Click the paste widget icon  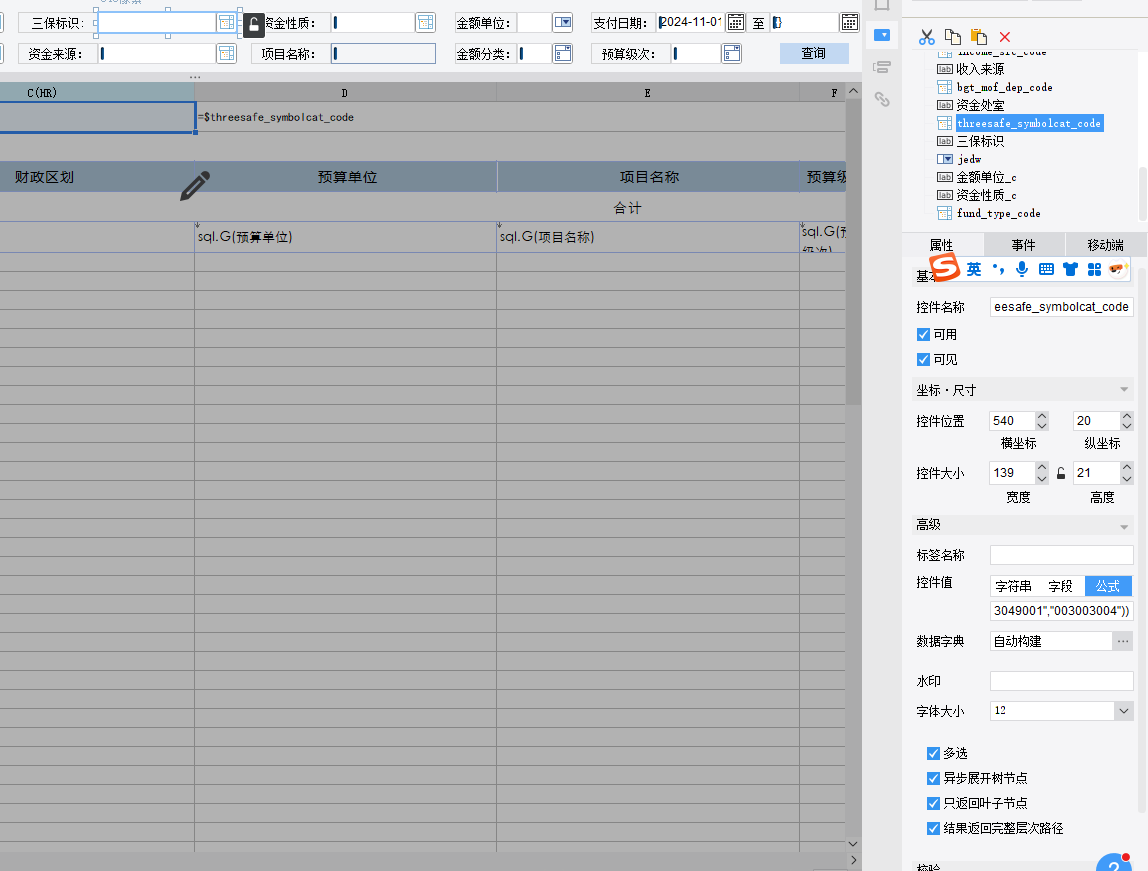[x=979, y=37]
